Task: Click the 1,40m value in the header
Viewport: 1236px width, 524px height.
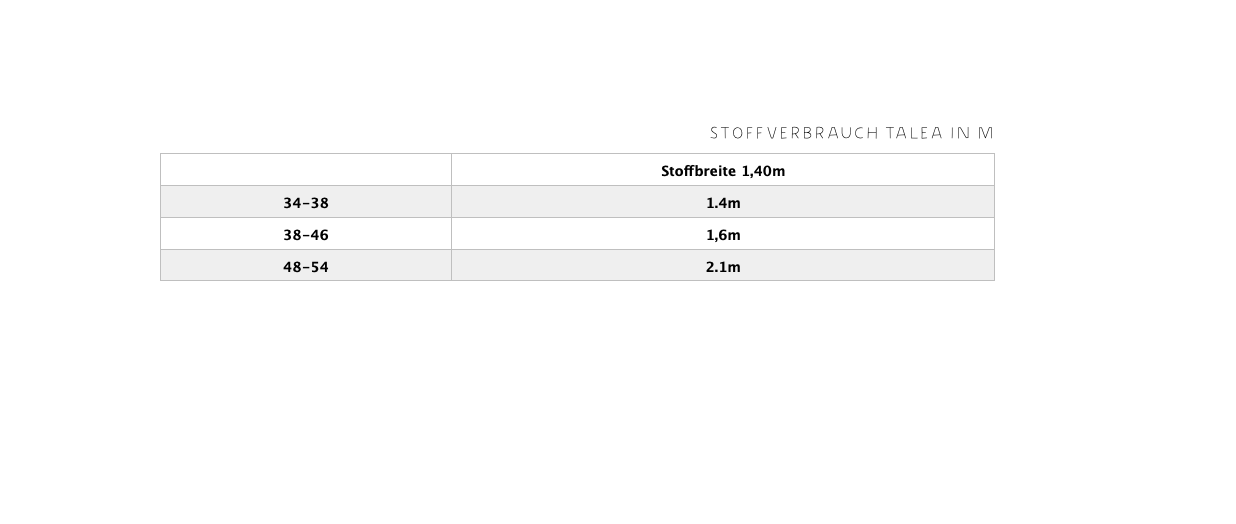Action: (x=763, y=171)
